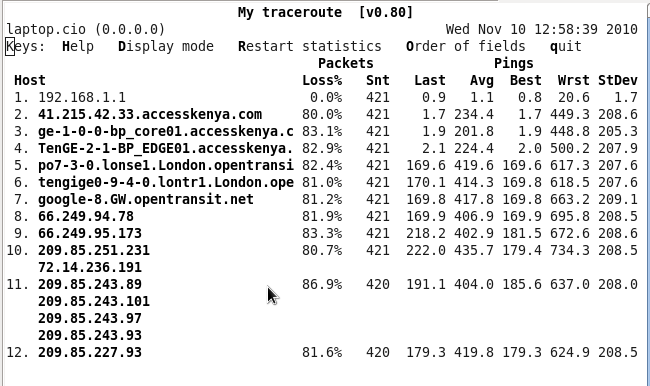Click the StDev column header
This screenshot has height=386, width=650.
click(x=618, y=80)
